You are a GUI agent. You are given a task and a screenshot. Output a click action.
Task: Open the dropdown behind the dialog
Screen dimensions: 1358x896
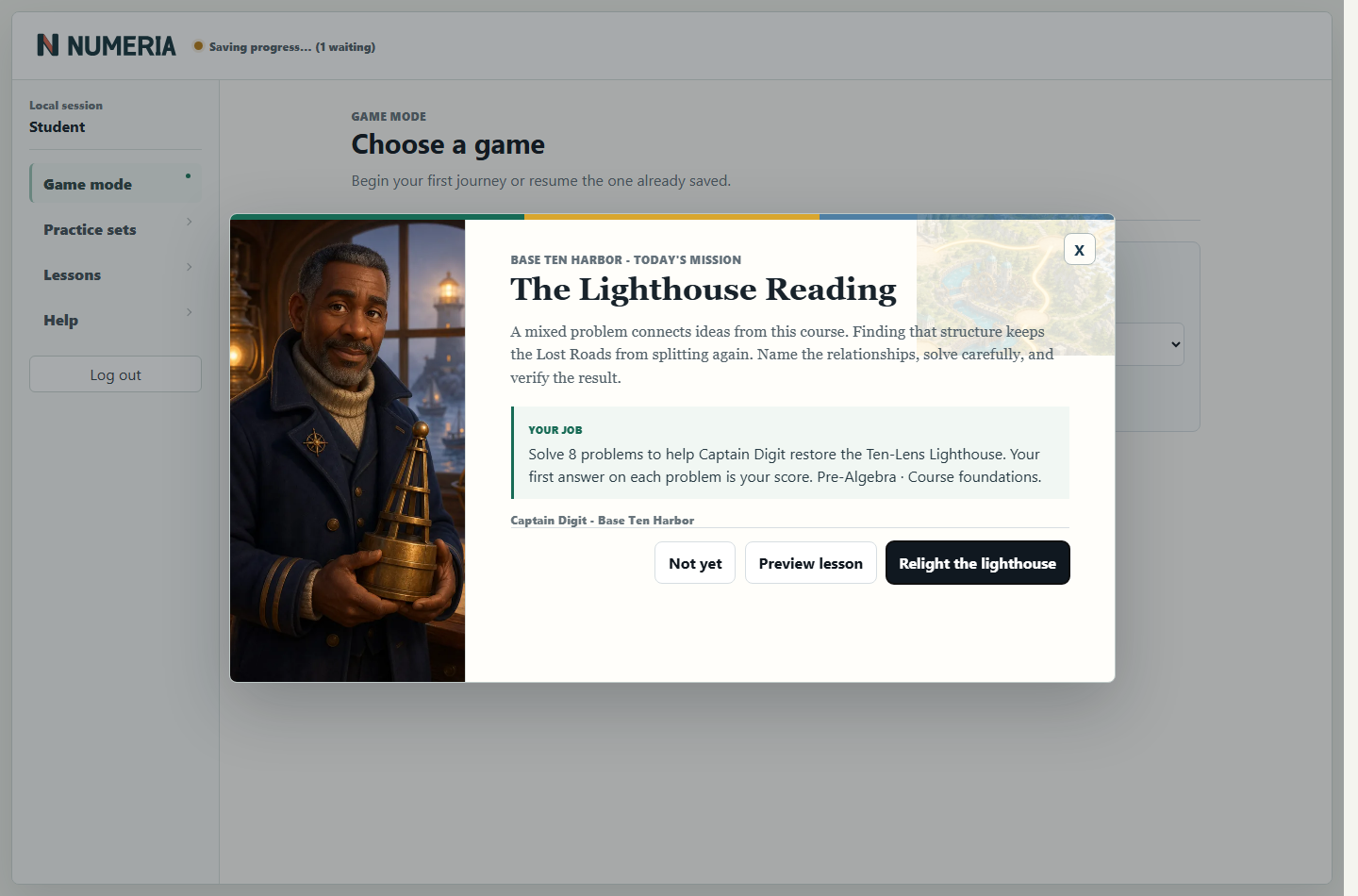(1150, 344)
